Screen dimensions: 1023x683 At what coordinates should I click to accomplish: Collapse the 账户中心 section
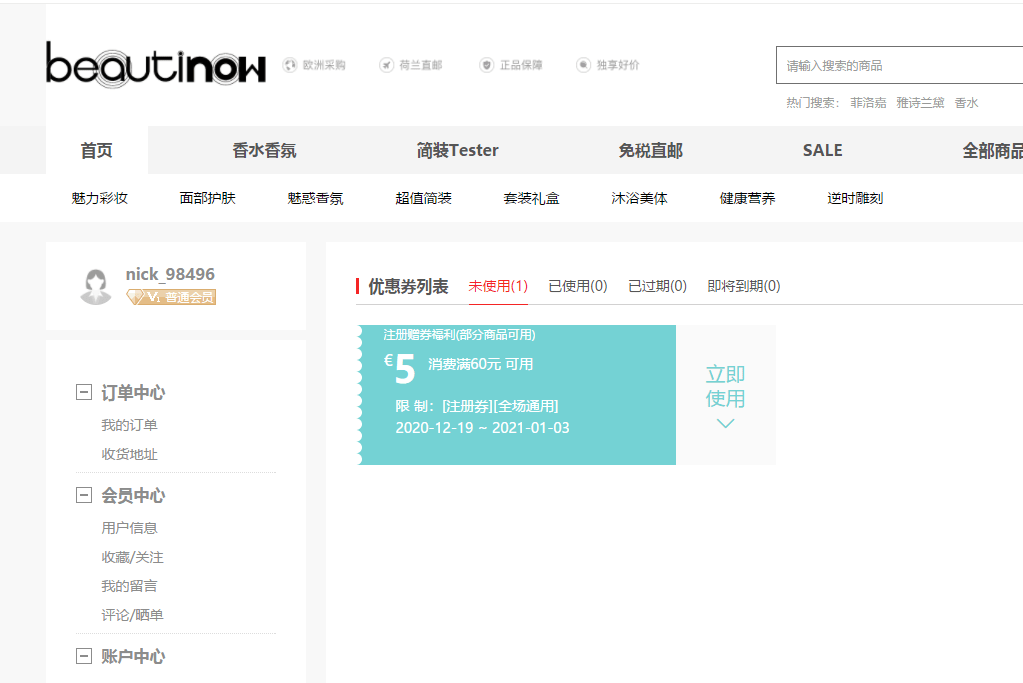pyautogui.click(x=84, y=656)
